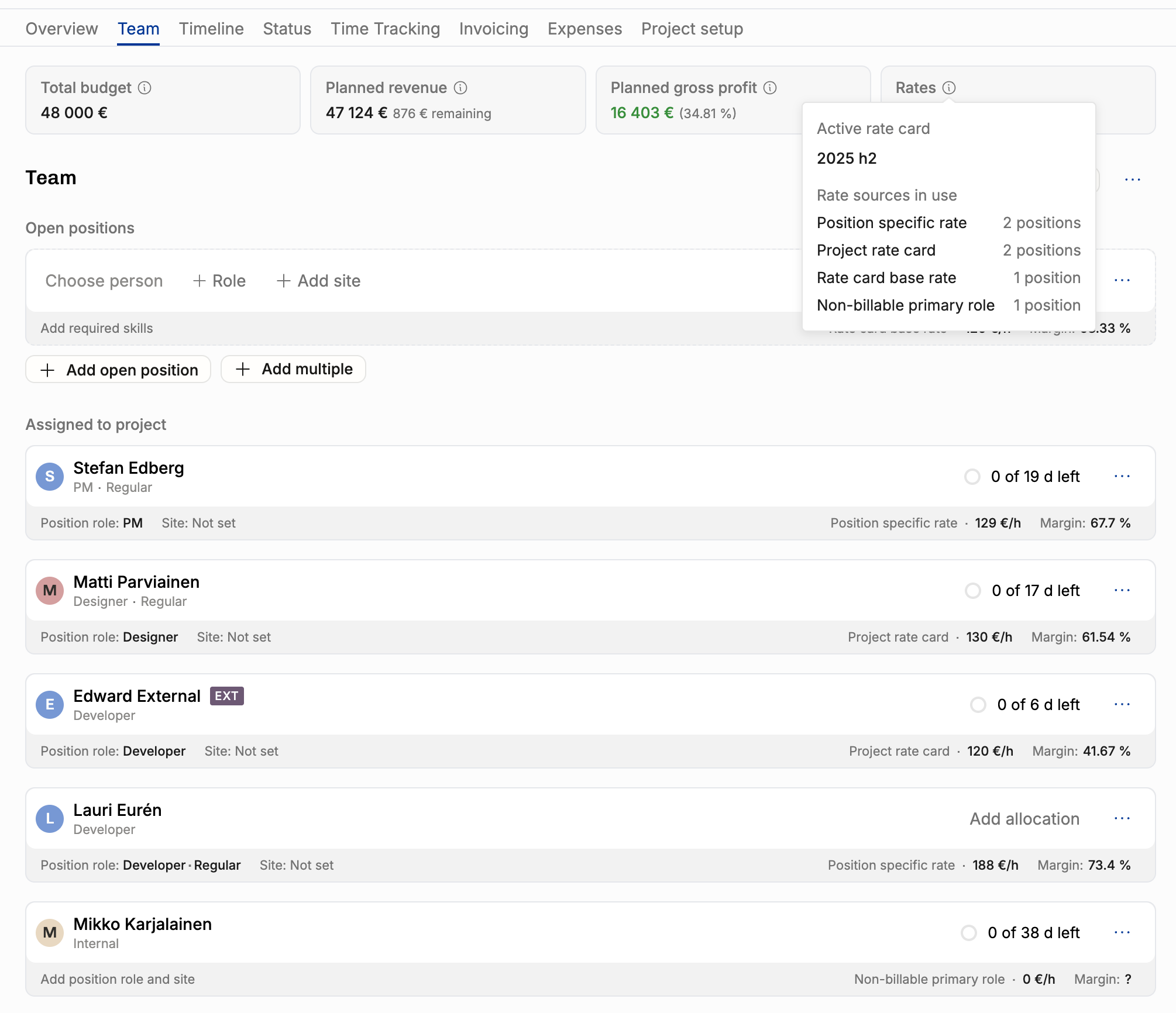Click the Planned gross profit info icon

tap(770, 88)
